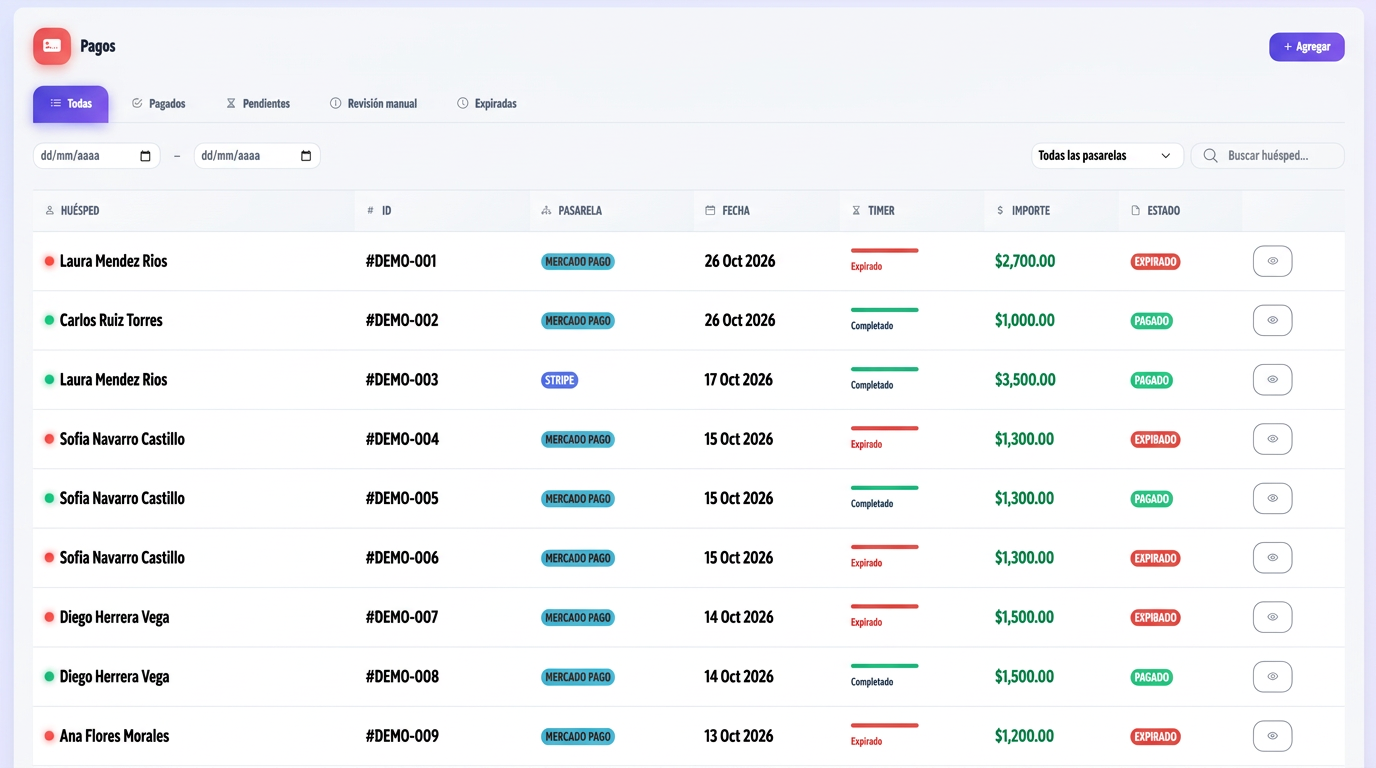
Task: Click the dollar icon beside IMPORTE header
Action: tap(1000, 211)
